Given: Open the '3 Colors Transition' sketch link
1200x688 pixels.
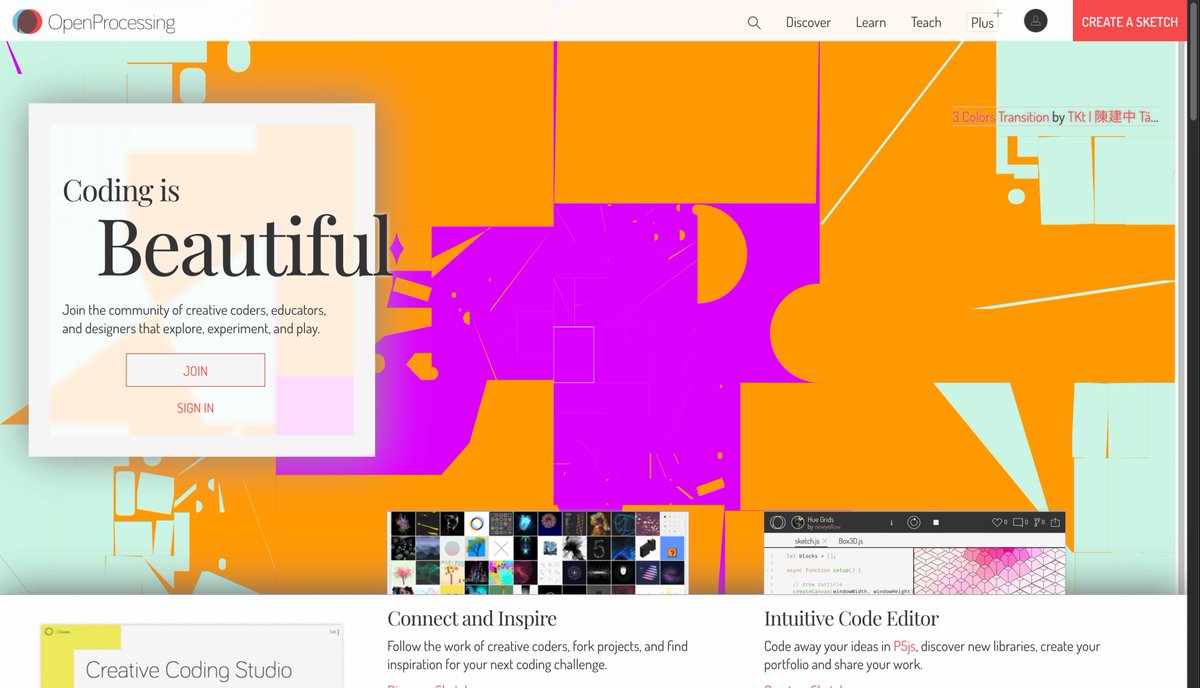Looking at the screenshot, I should [1000, 117].
